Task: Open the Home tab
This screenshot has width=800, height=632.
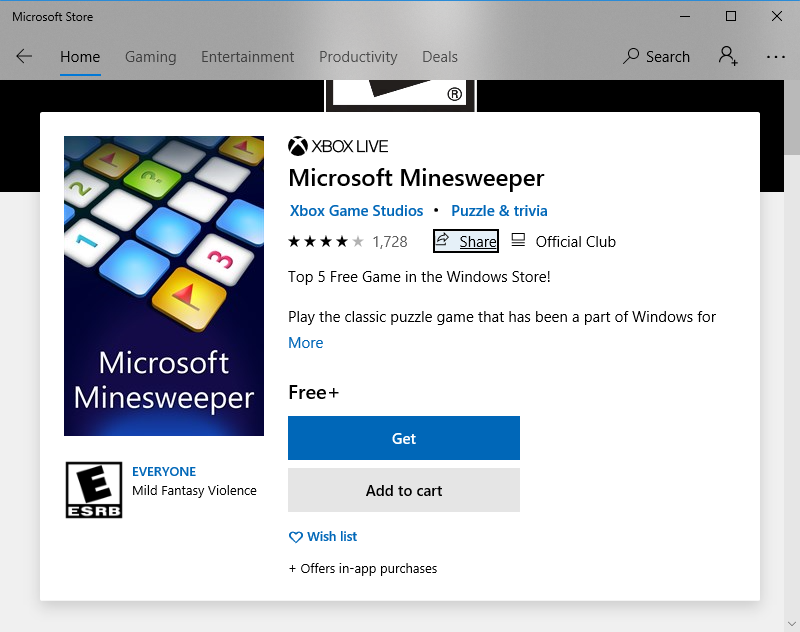Action: (x=80, y=57)
